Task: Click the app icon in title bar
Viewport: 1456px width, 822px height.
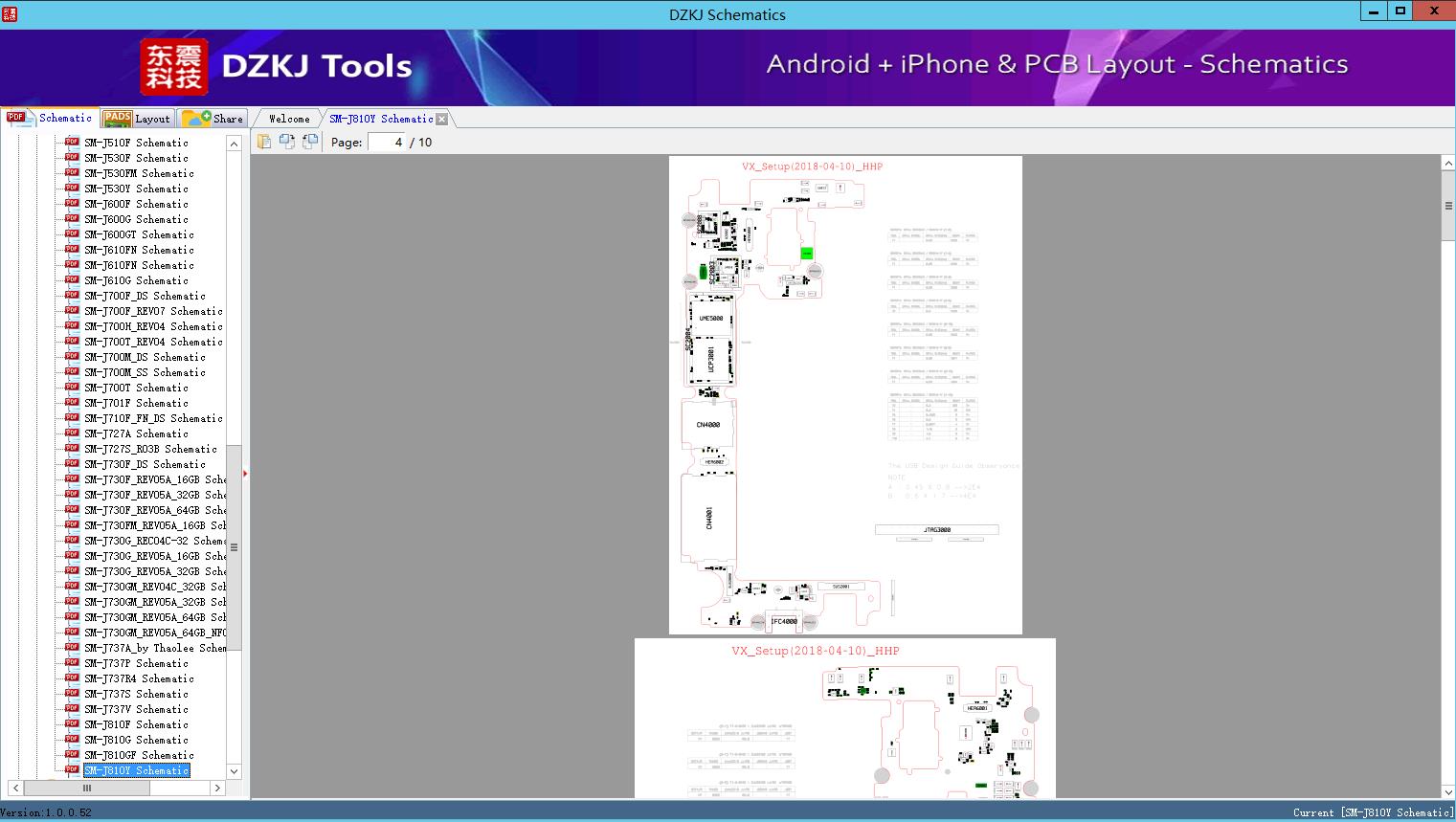Action: (10, 13)
